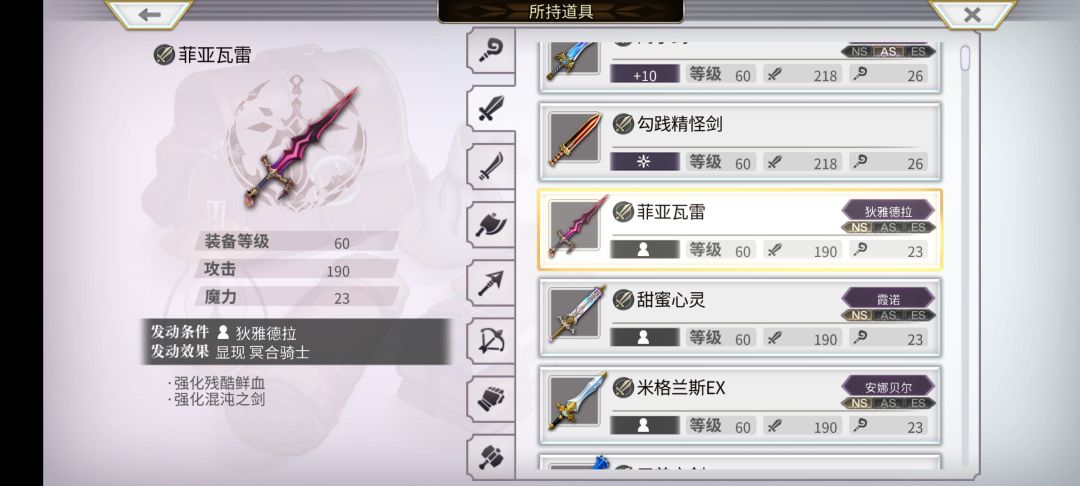Go back using the arrow button

149,14
